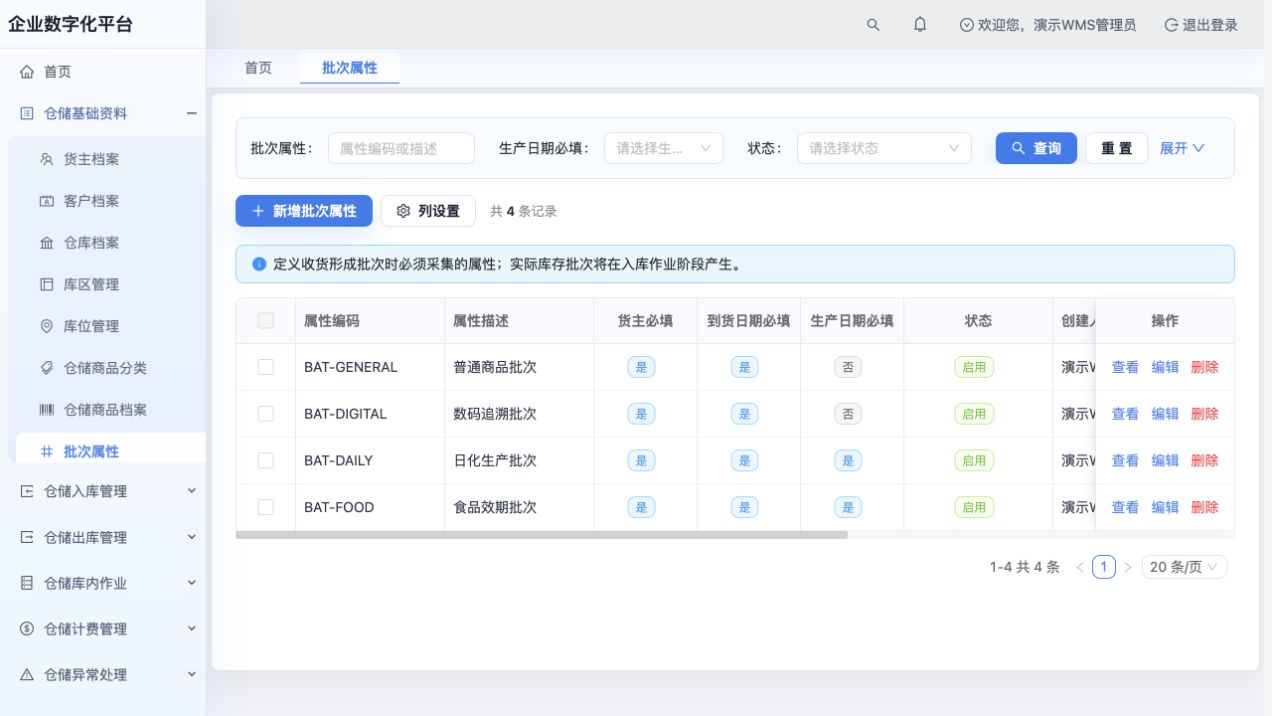Open the 生产日期必填 dropdown
Image resolution: width=1272 pixels, height=716 pixels.
pyautogui.click(x=664, y=148)
